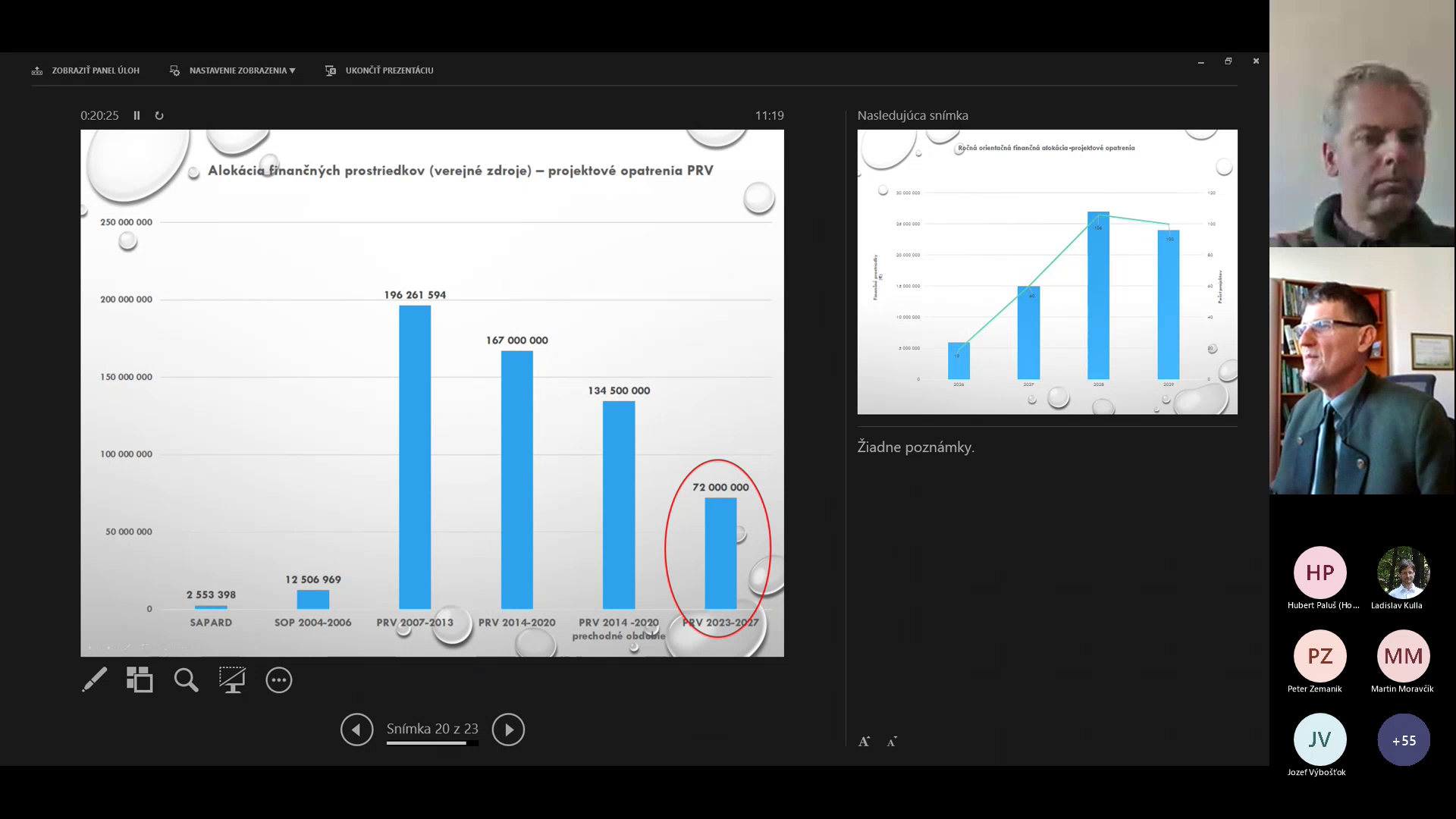Restart the presentation timer
The image size is (1456, 819).
159,115
